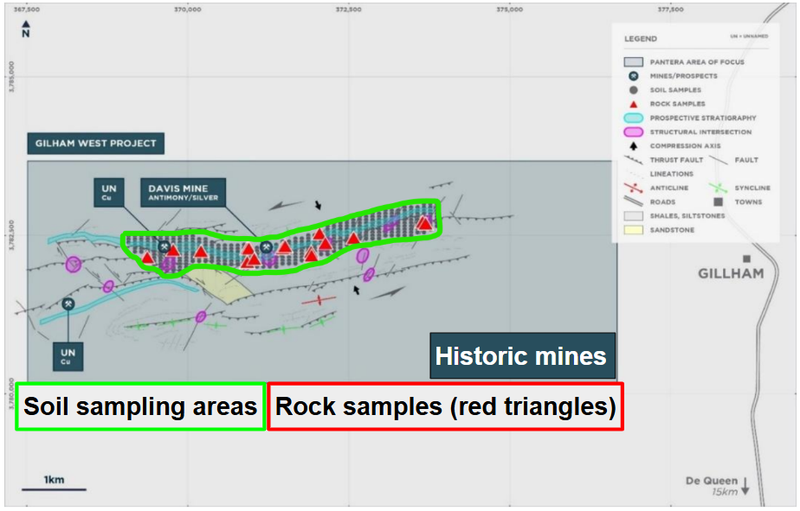Image resolution: width=800 pixels, height=511 pixels.
Task: Click the green Syncline symbol in the legend
Action: pos(716,188)
